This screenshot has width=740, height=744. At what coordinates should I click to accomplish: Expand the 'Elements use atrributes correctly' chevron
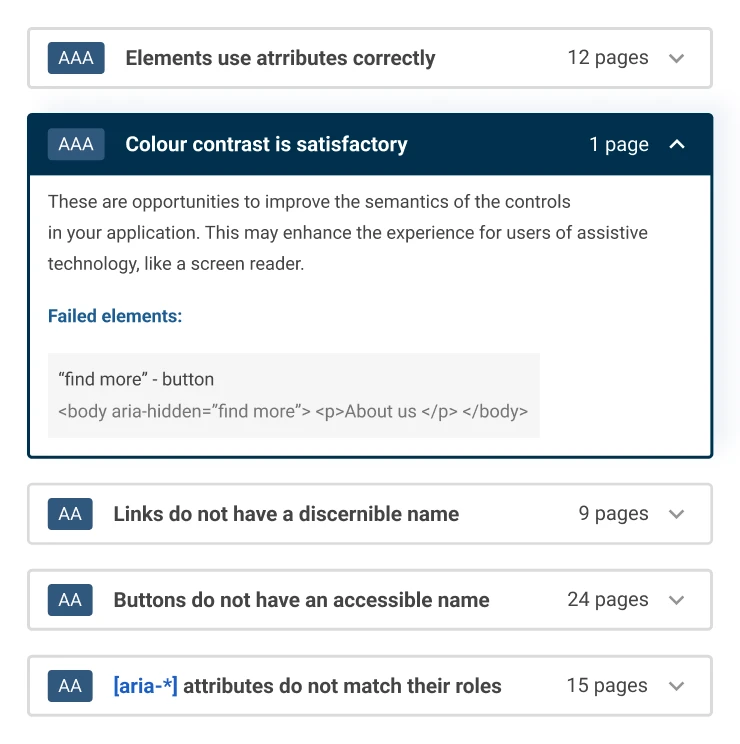click(677, 58)
